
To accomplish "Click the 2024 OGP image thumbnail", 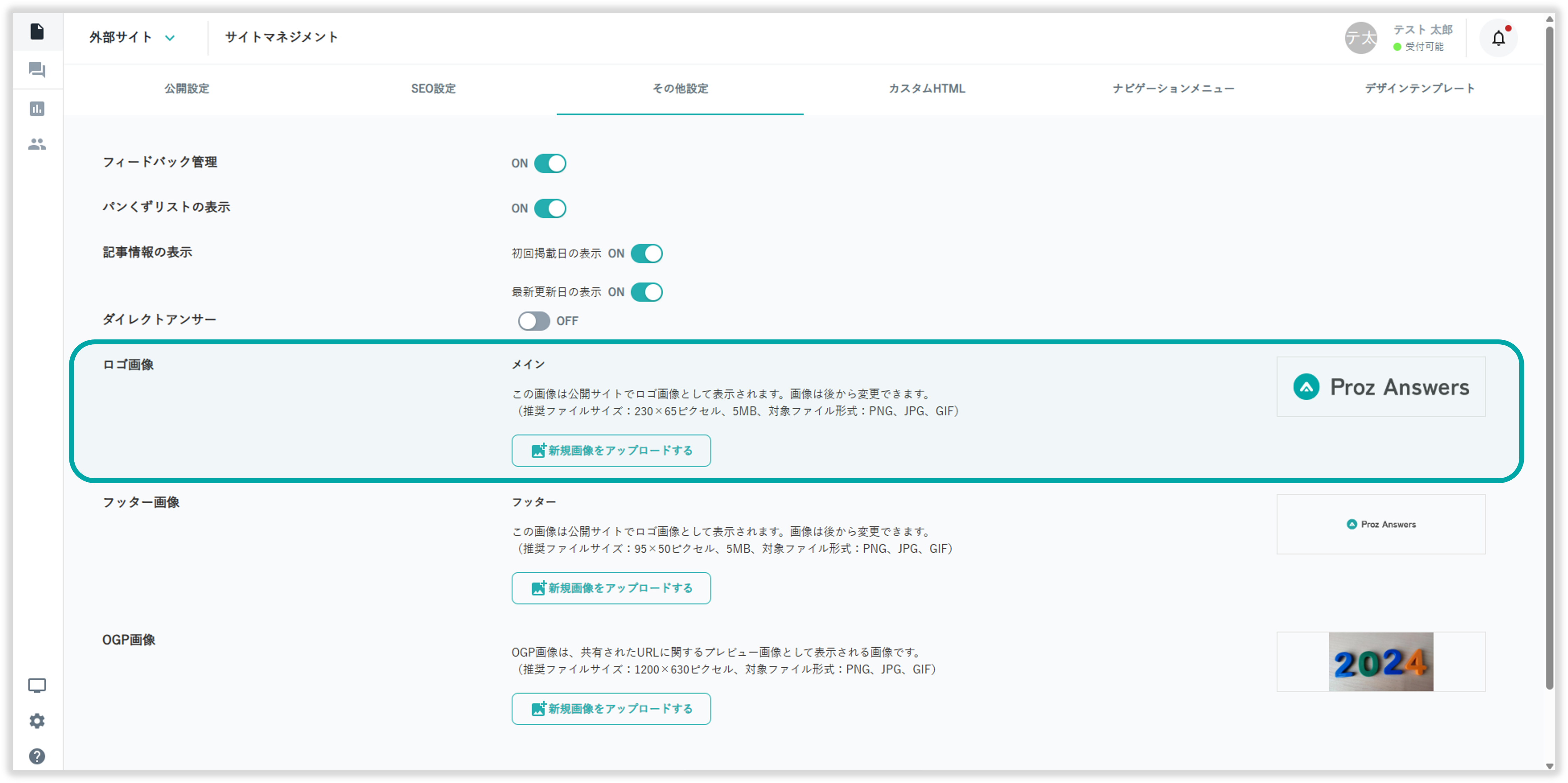I will coord(1380,662).
